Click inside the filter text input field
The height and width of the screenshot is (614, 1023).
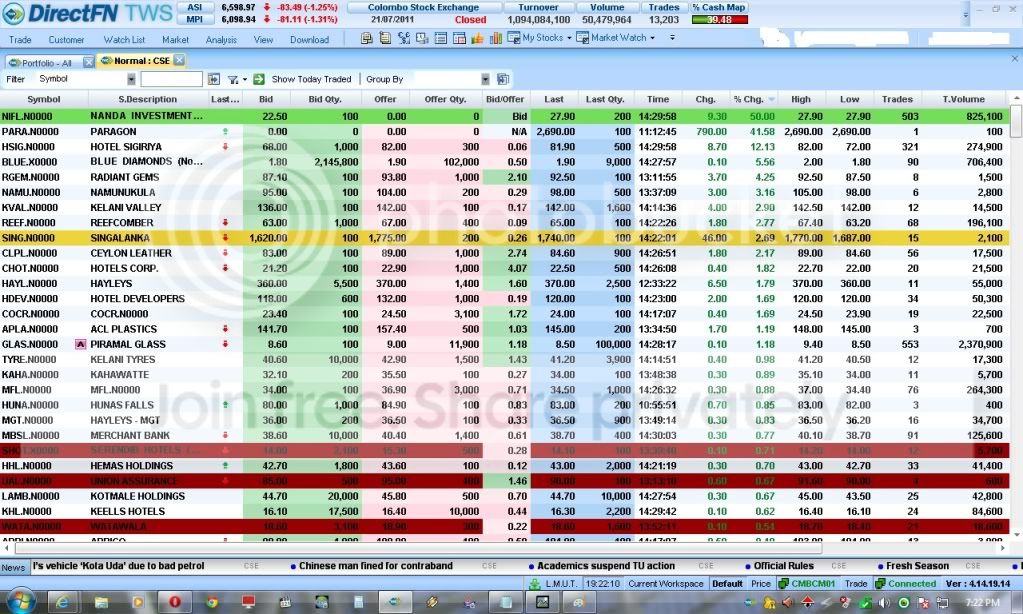pyautogui.click(x=172, y=79)
